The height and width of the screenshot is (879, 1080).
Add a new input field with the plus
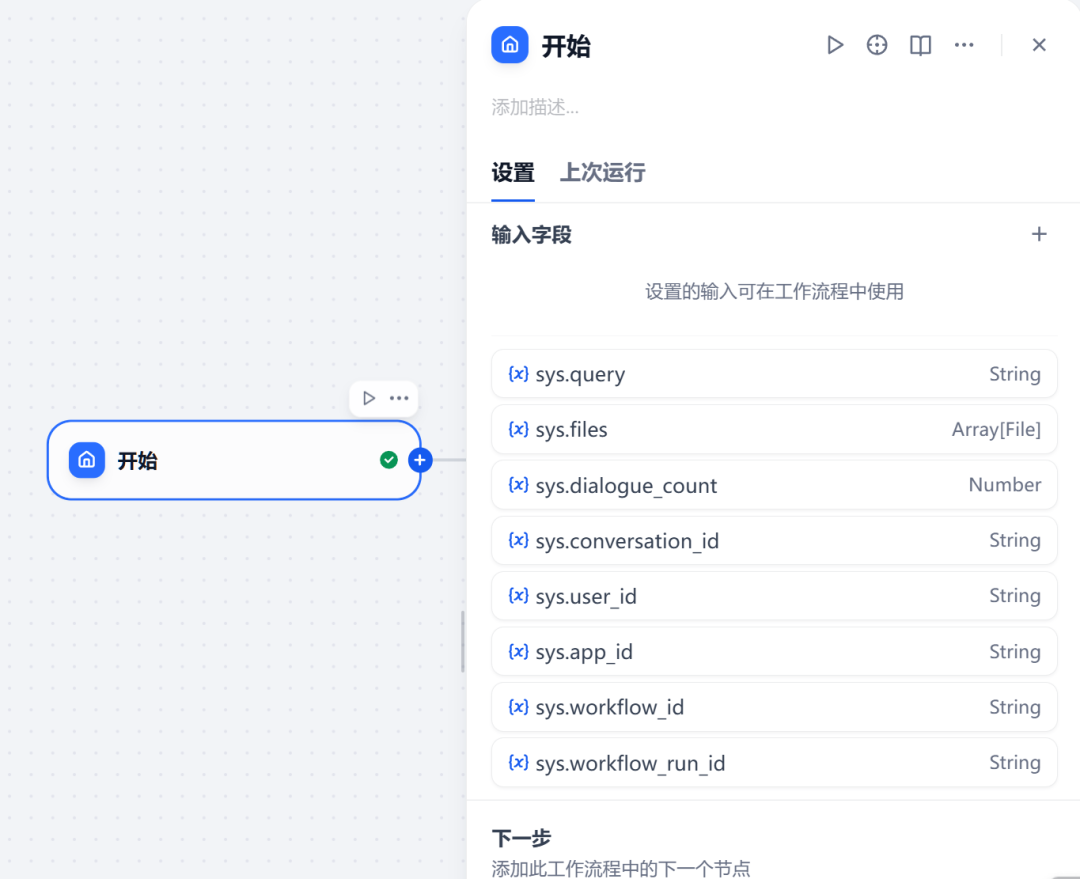[x=1039, y=234]
